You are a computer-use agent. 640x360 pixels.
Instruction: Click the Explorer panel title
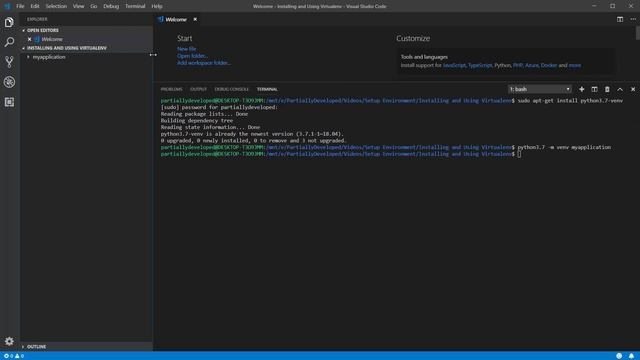click(x=37, y=19)
